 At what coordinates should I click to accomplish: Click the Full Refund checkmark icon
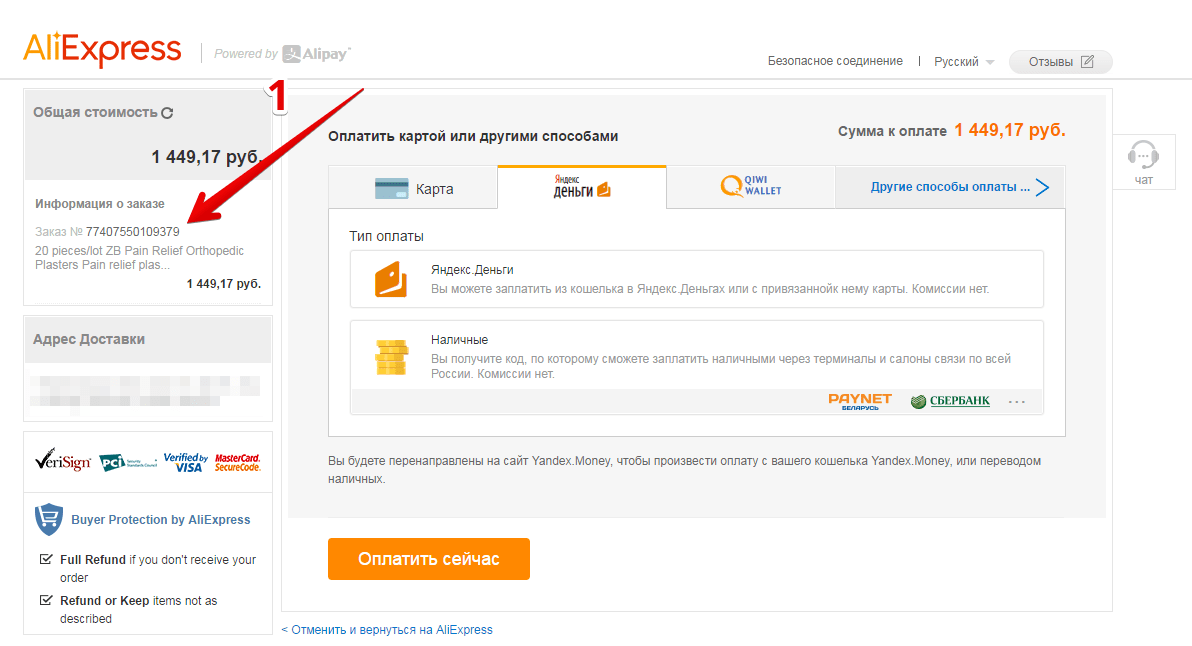pos(46,559)
